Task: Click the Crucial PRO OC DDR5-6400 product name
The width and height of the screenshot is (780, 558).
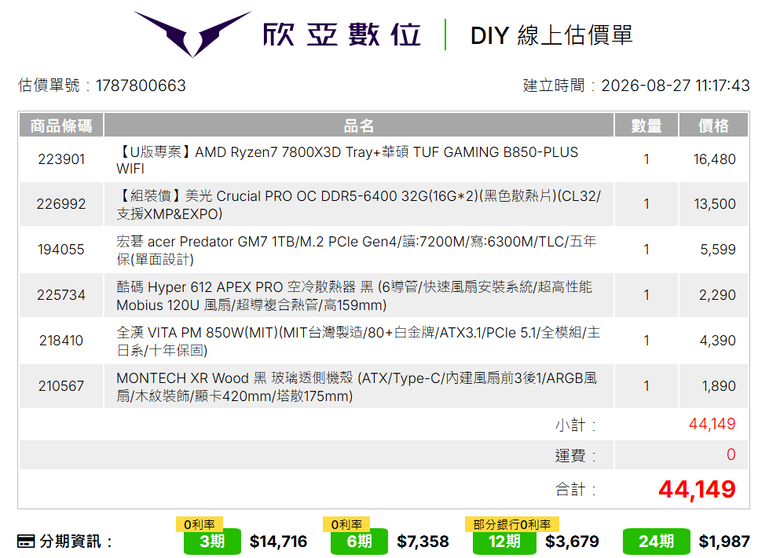Action: pyautogui.click(x=358, y=205)
